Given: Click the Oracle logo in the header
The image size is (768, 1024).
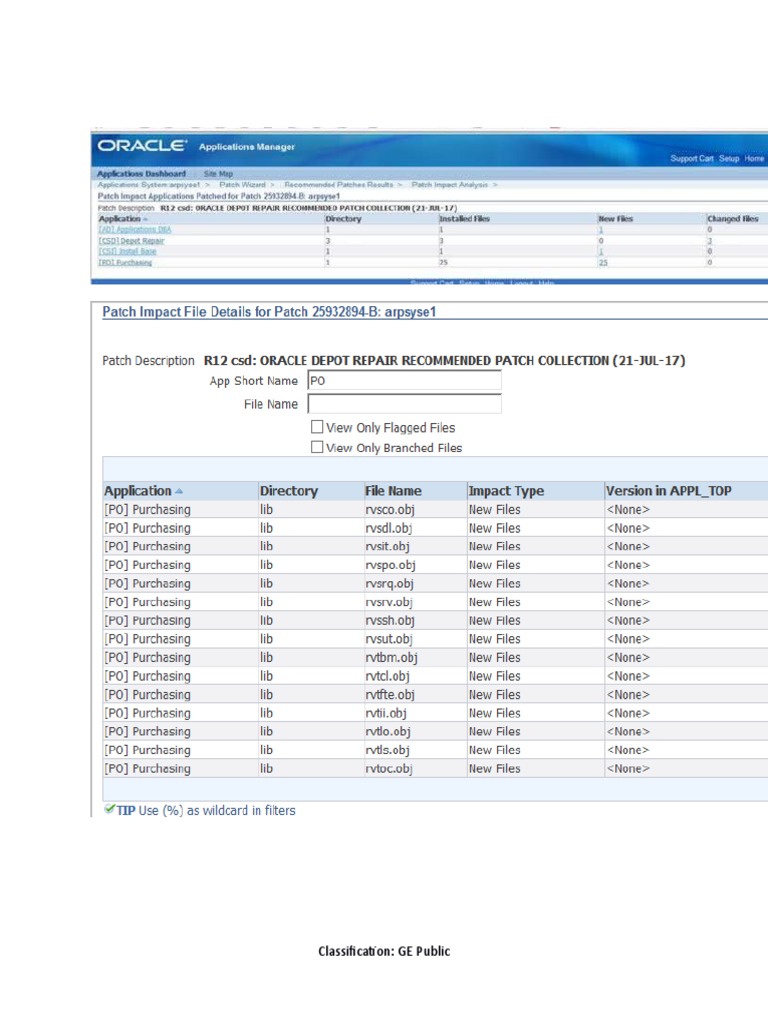Looking at the screenshot, I should pos(141,146).
